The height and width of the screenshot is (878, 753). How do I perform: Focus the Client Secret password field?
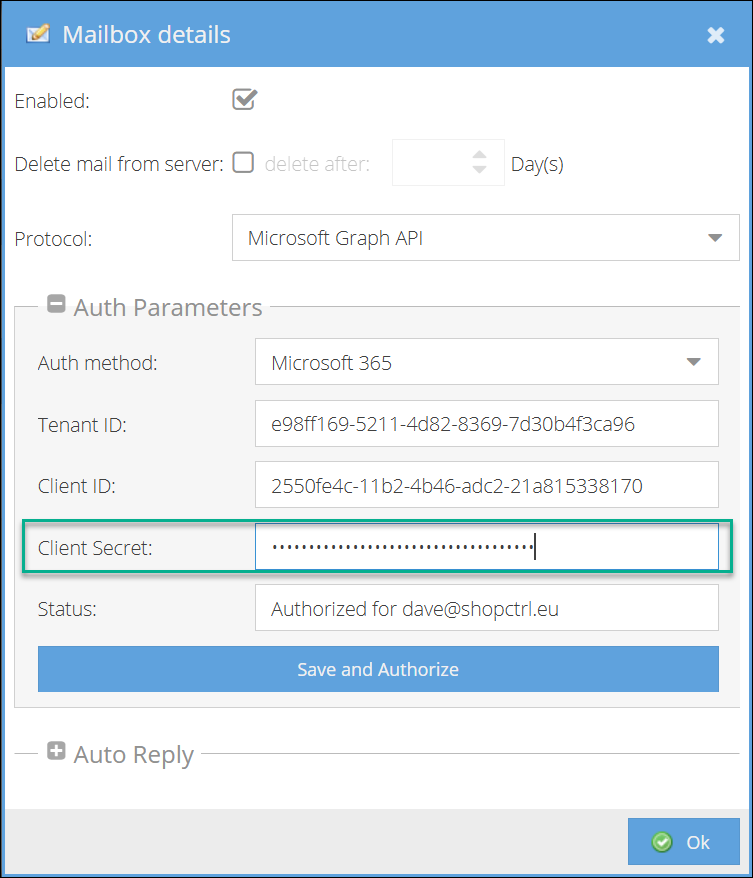click(487, 547)
